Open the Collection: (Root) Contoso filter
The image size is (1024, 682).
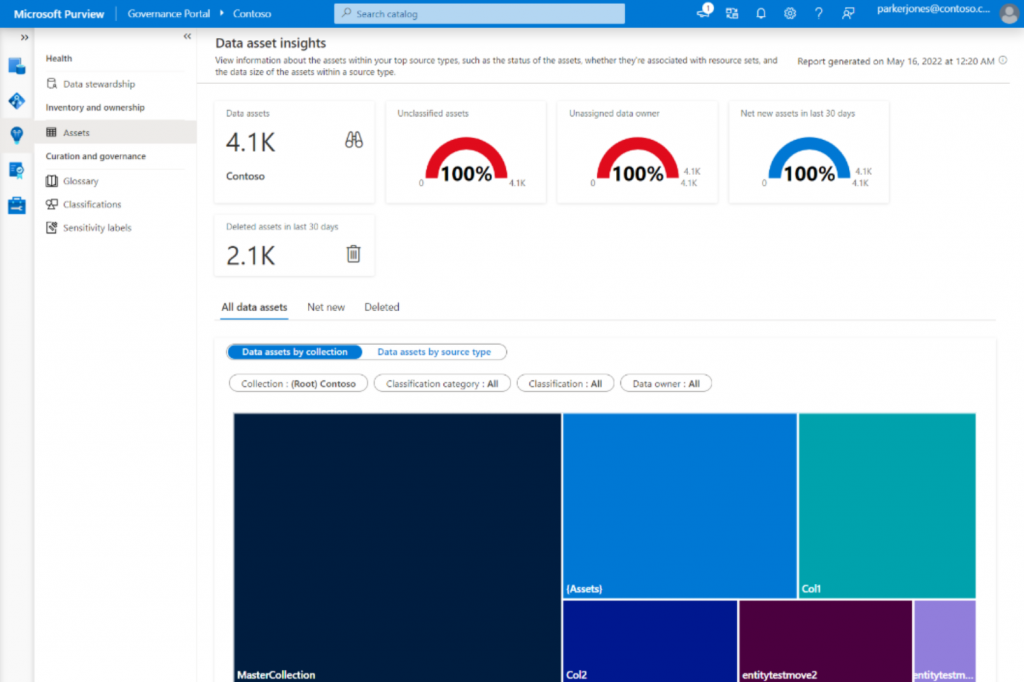[x=298, y=383]
